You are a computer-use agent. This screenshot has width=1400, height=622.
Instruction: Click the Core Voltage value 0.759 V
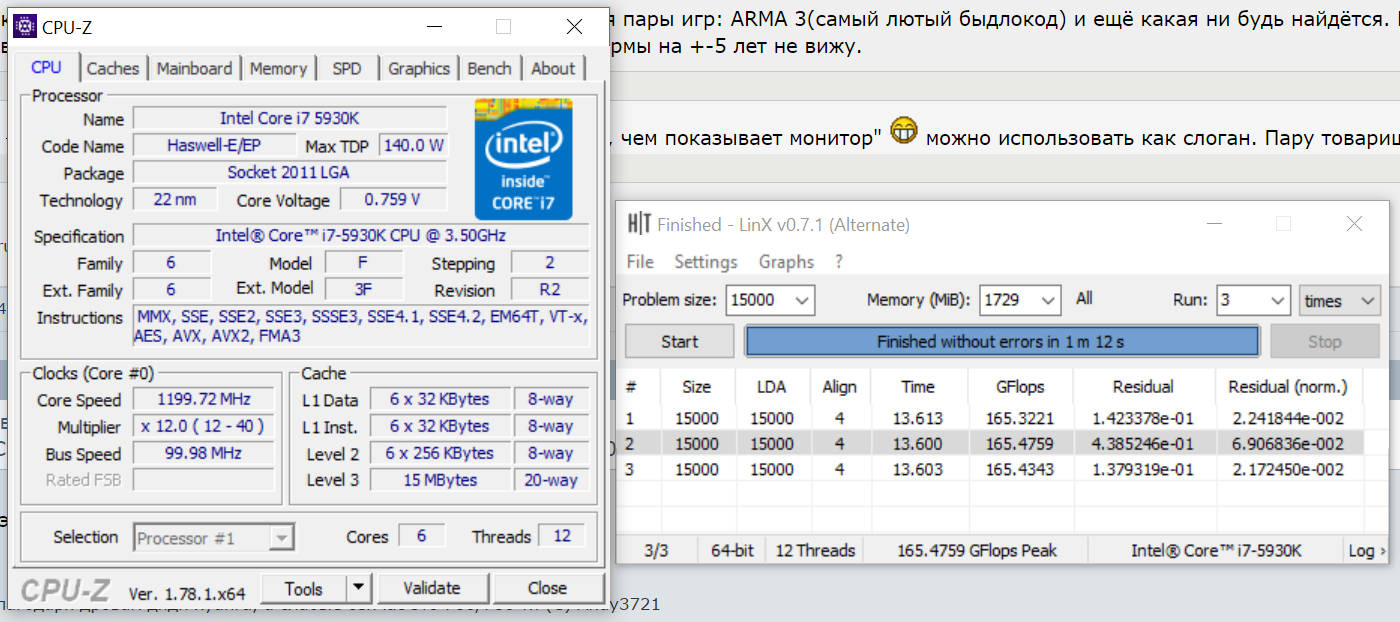click(393, 200)
